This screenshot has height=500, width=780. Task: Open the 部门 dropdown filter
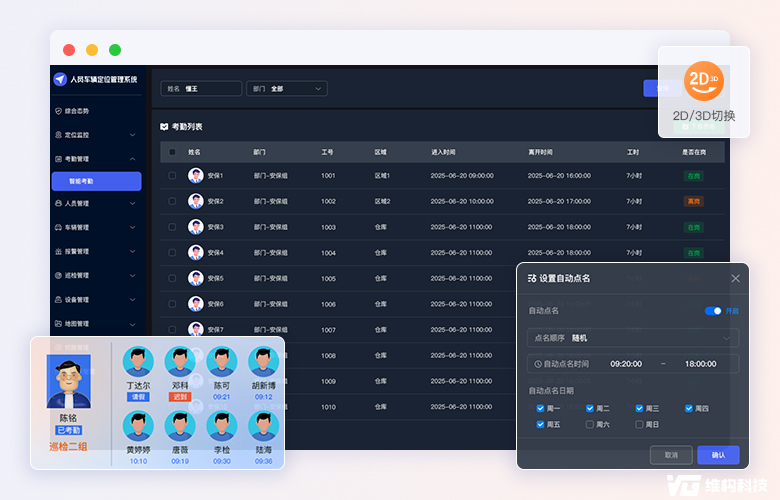pos(287,89)
